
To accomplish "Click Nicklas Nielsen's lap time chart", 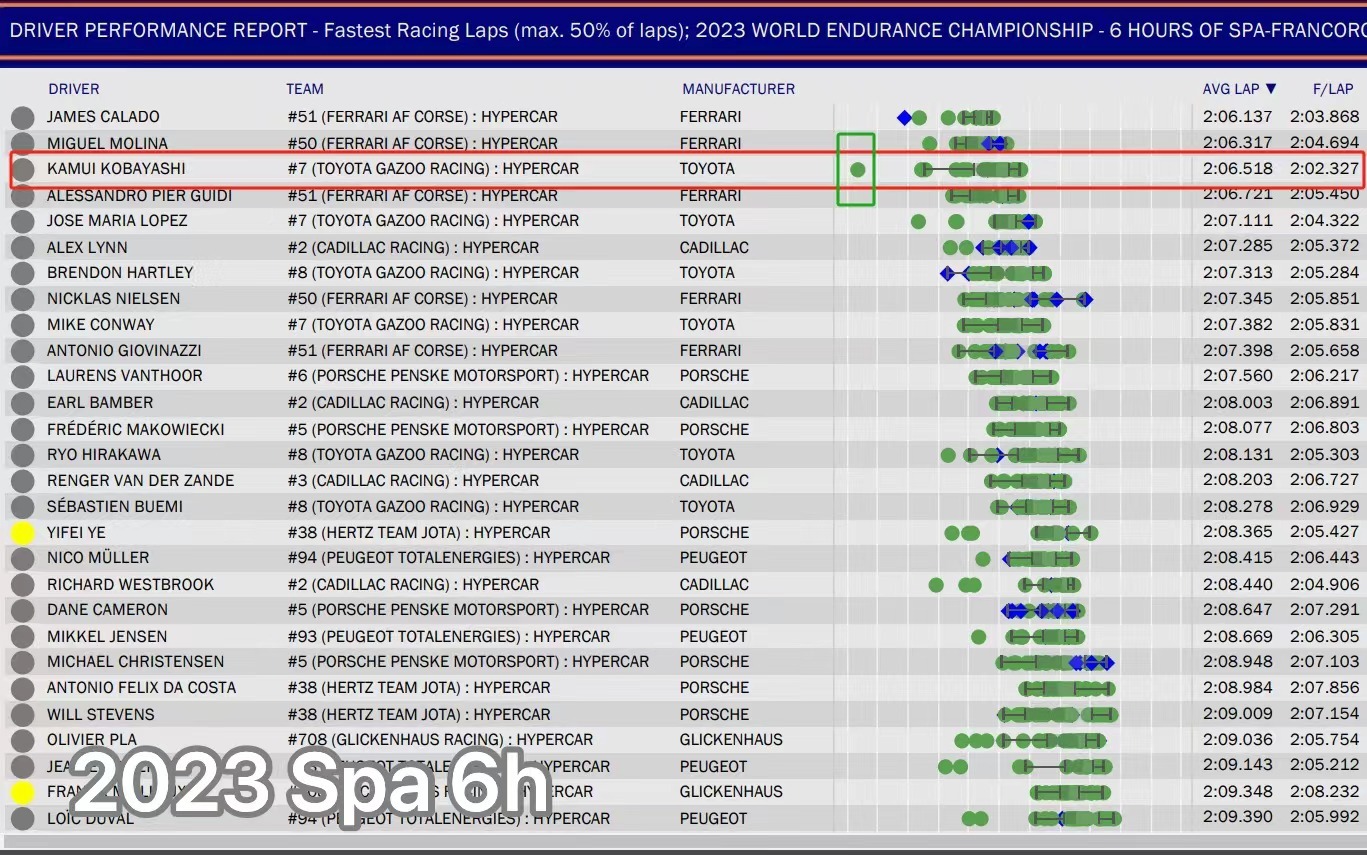I will (x=1025, y=299).
